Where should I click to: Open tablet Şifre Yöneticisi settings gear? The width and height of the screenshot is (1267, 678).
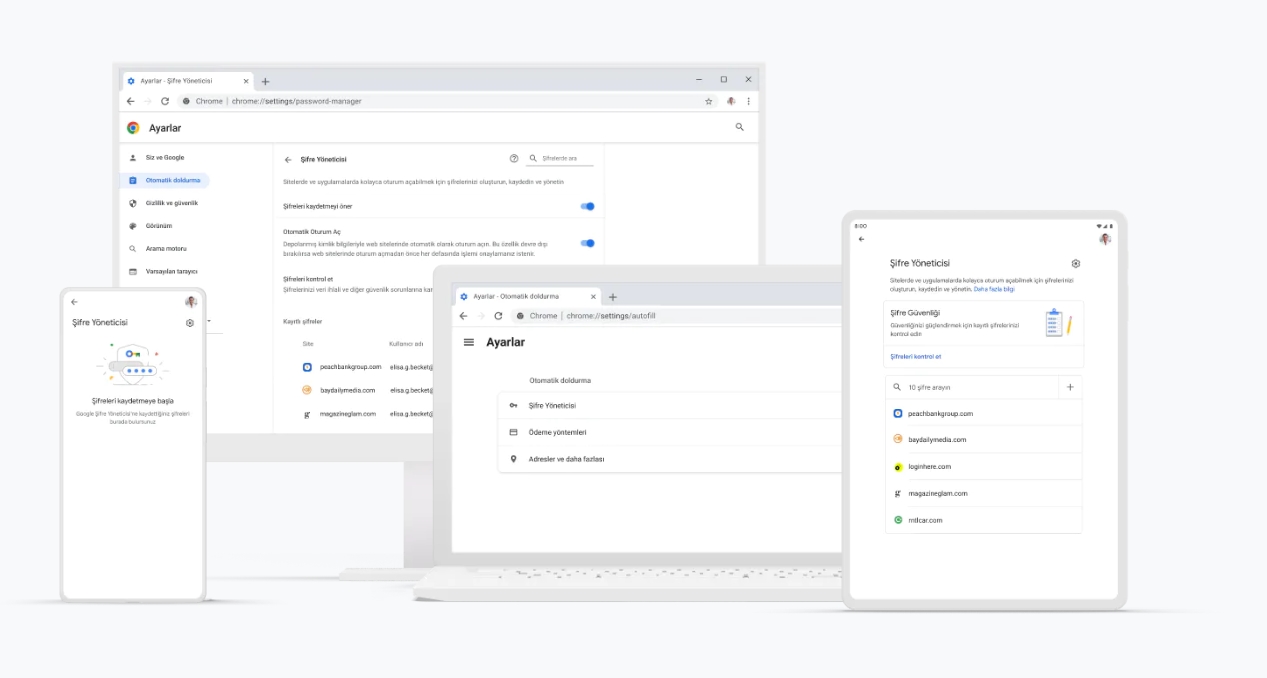point(1076,264)
